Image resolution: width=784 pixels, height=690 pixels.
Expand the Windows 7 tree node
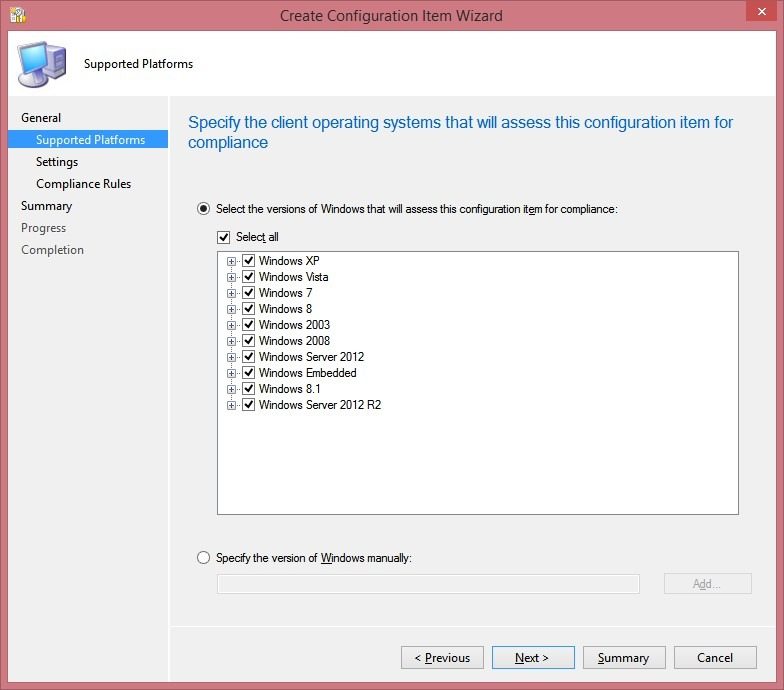pos(231,294)
